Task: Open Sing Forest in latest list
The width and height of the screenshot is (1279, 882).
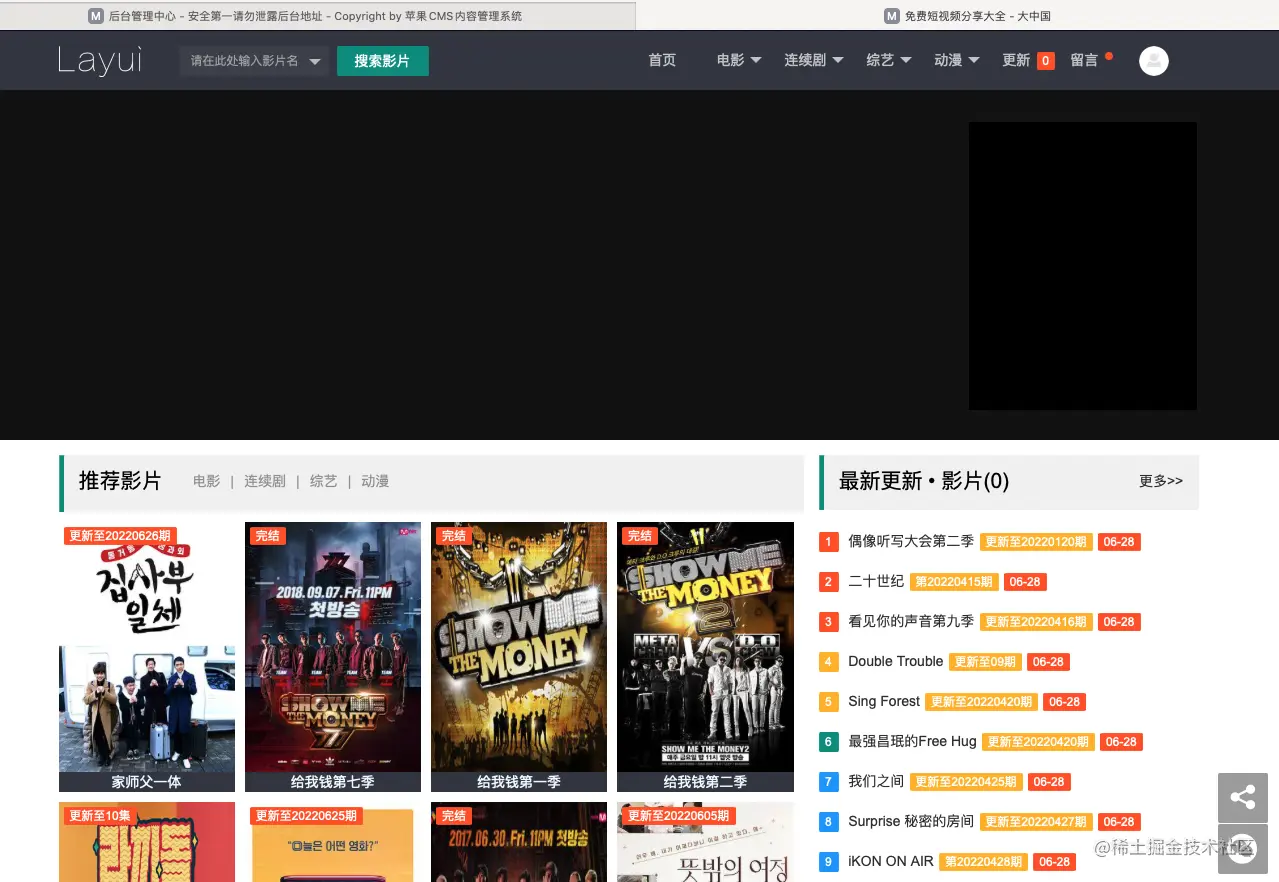Action: pyautogui.click(x=884, y=701)
